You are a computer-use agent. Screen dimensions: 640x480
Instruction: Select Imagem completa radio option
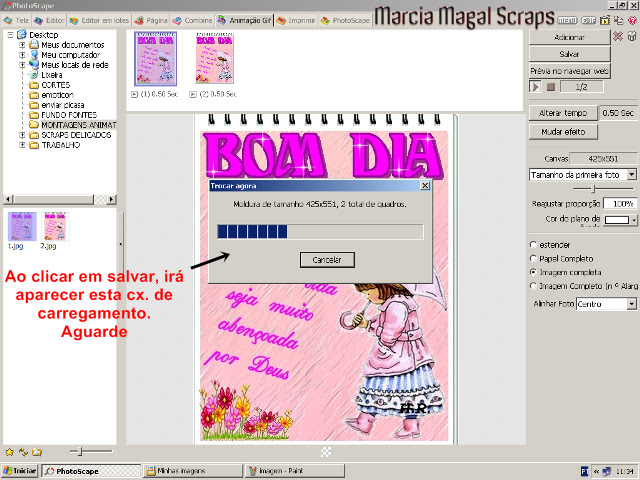533,272
